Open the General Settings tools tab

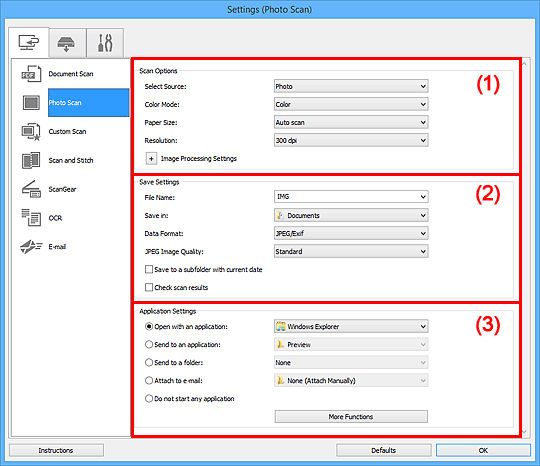tap(105, 43)
